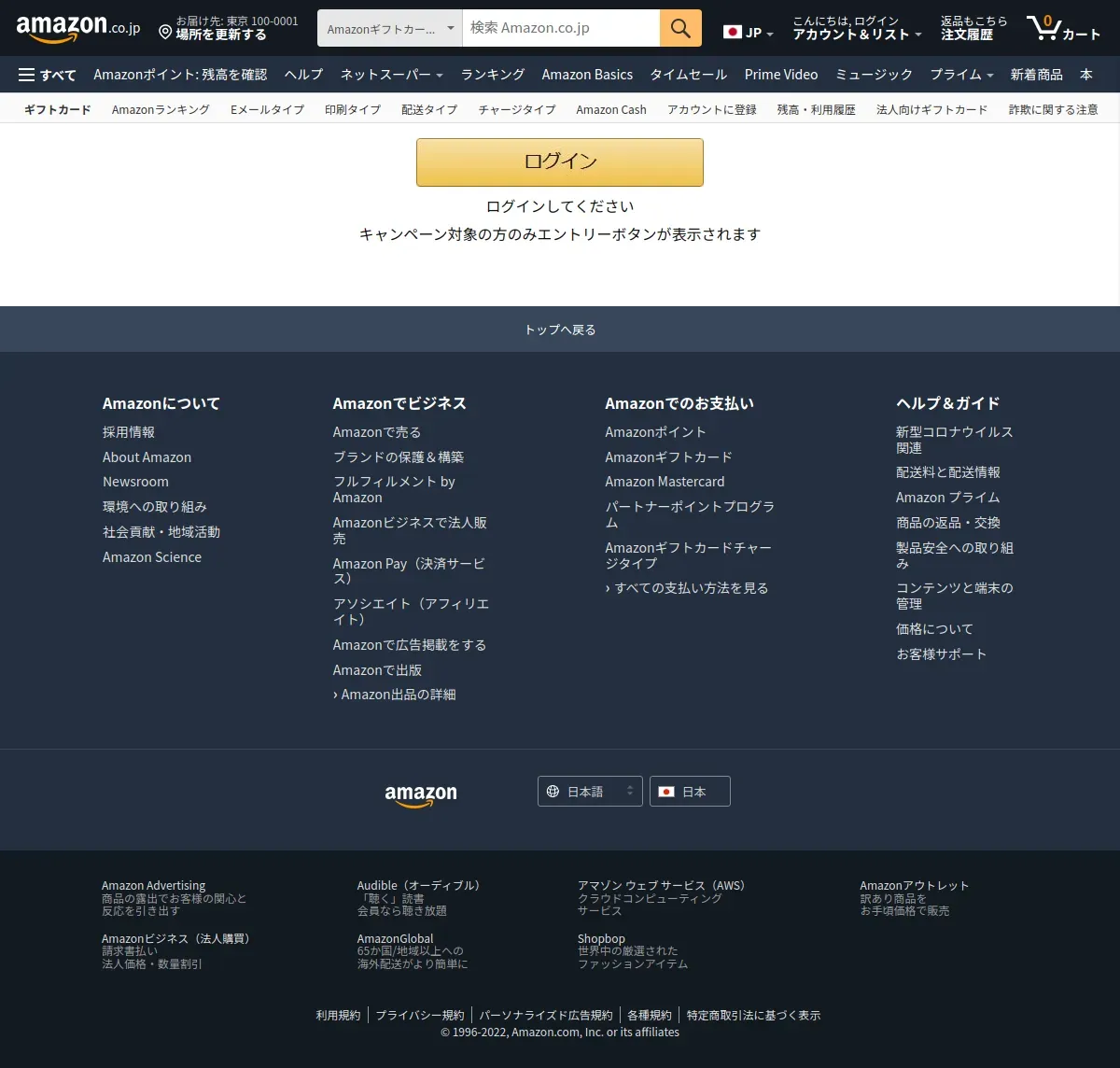Screen dimensions: 1120x1068
Task: Open 配送料と配送情報 footer link
Action: [x=948, y=472]
